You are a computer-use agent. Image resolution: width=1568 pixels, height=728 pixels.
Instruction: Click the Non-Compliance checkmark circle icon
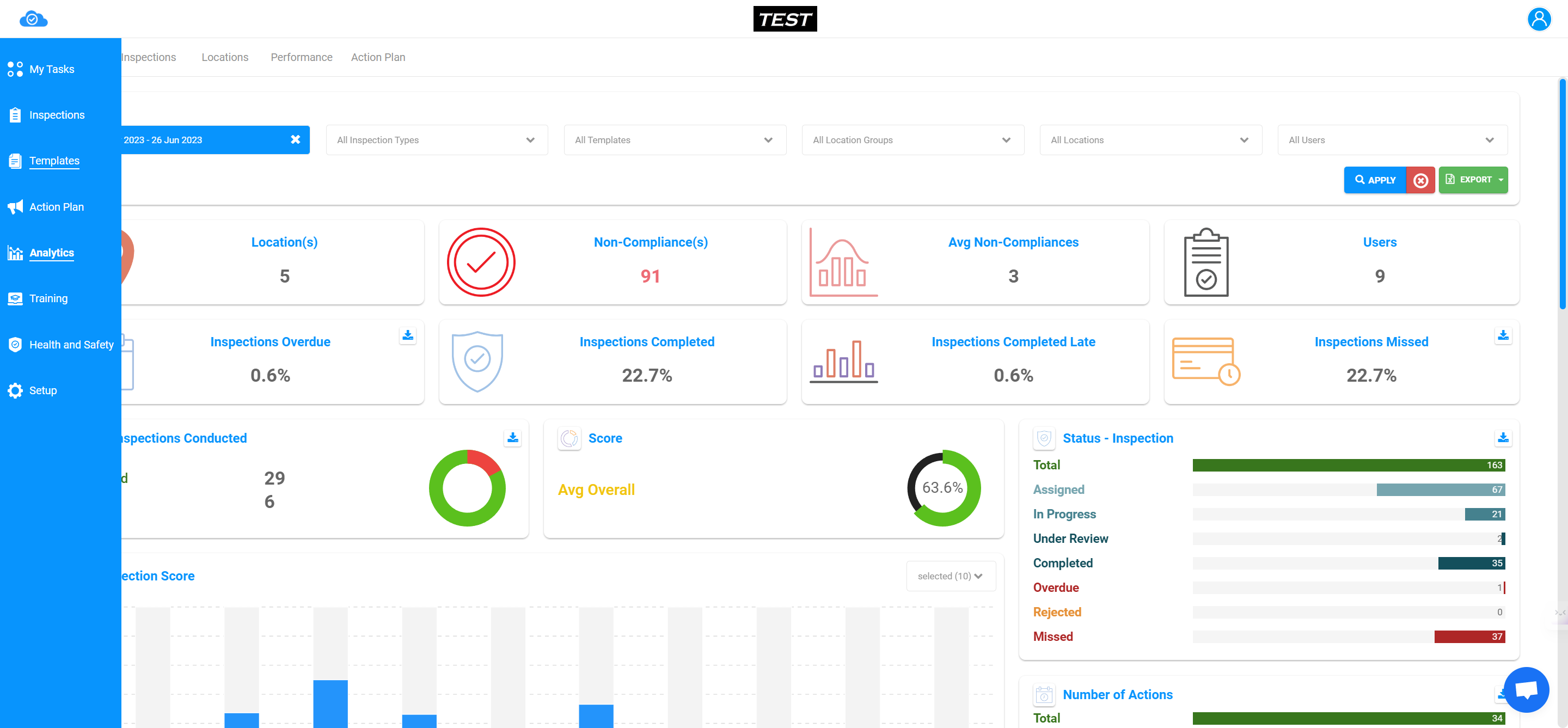[481, 262]
